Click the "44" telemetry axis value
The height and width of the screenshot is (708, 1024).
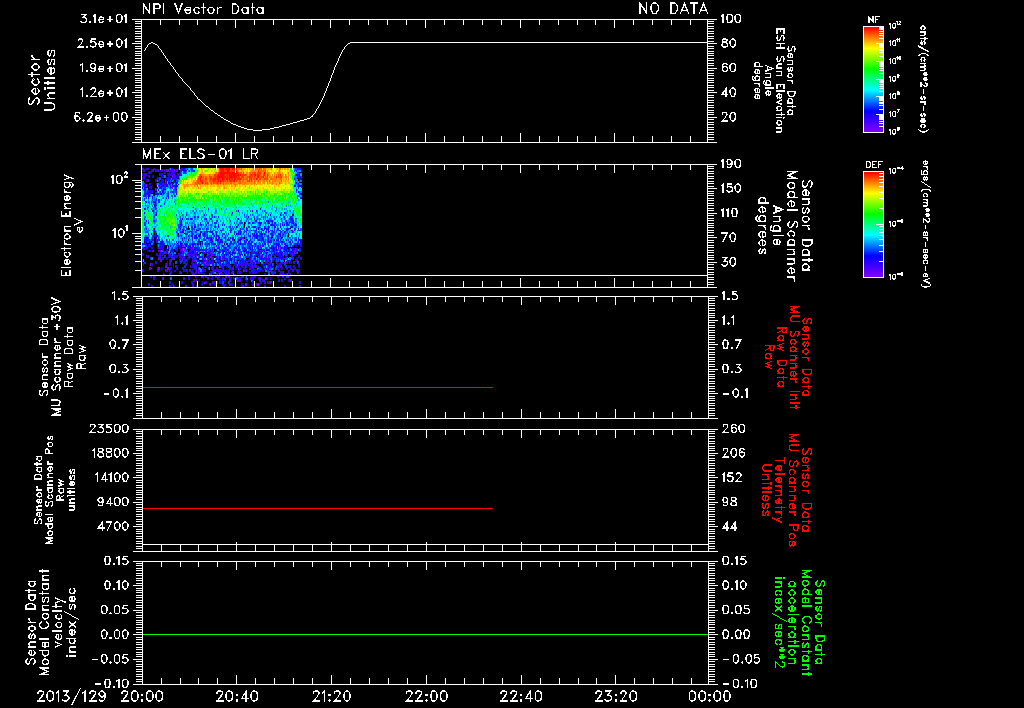click(730, 526)
